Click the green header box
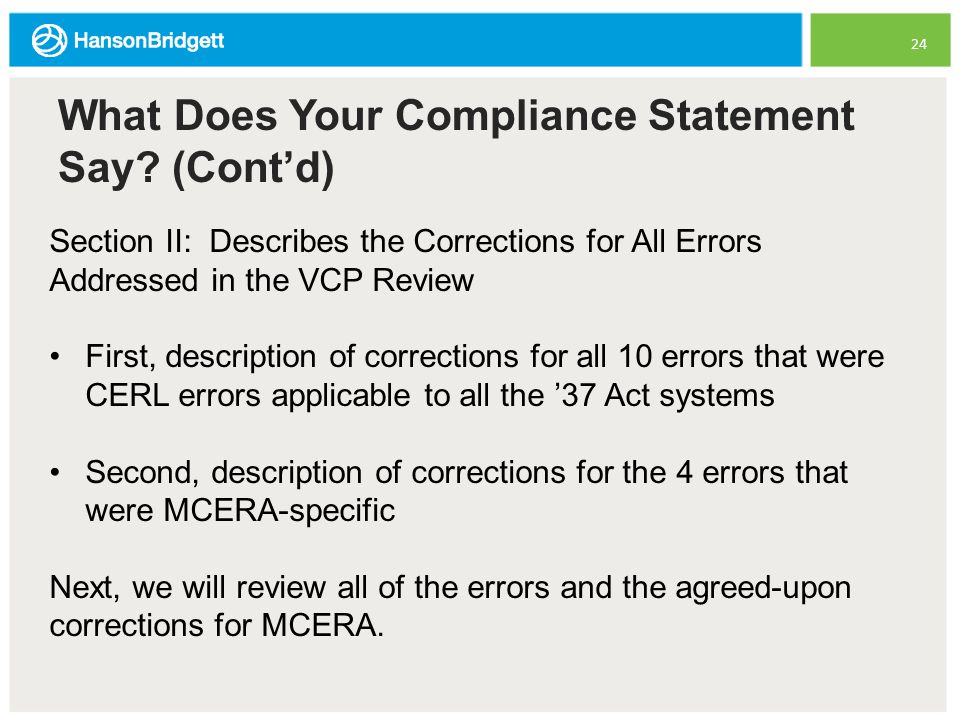 [x=880, y=40]
